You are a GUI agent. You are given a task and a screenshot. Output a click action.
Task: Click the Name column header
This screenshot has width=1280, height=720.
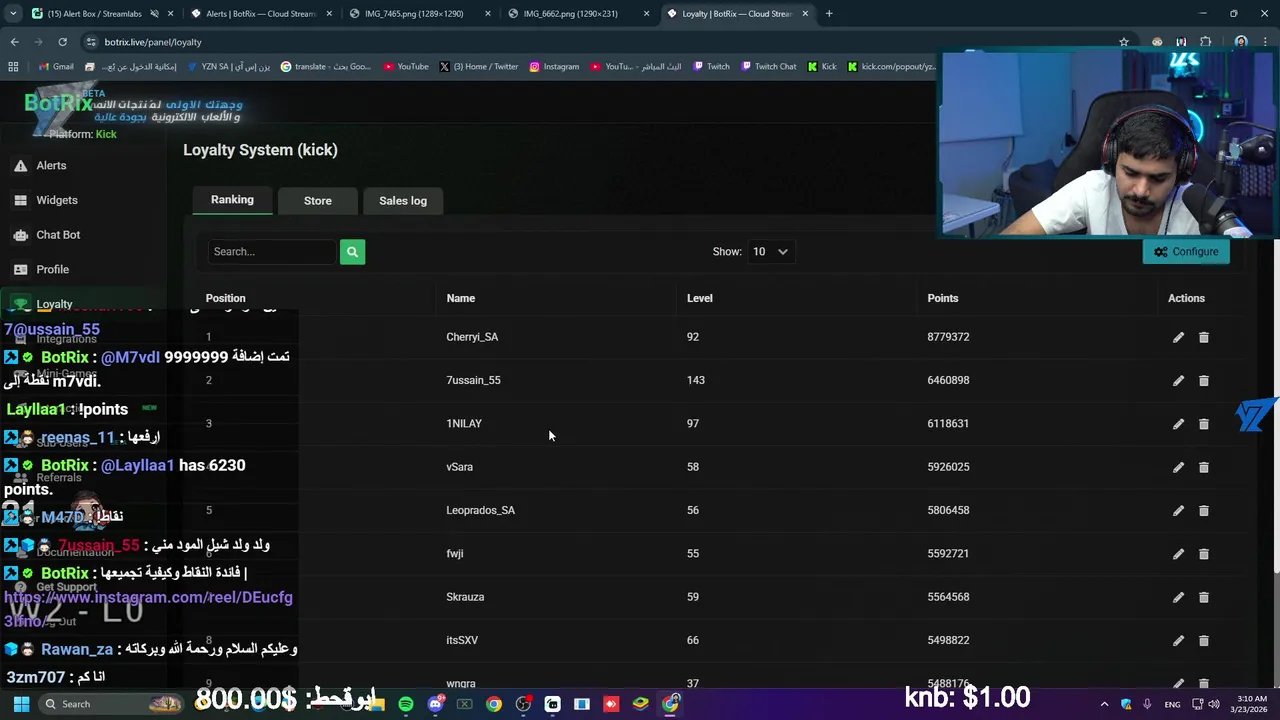tap(460, 298)
